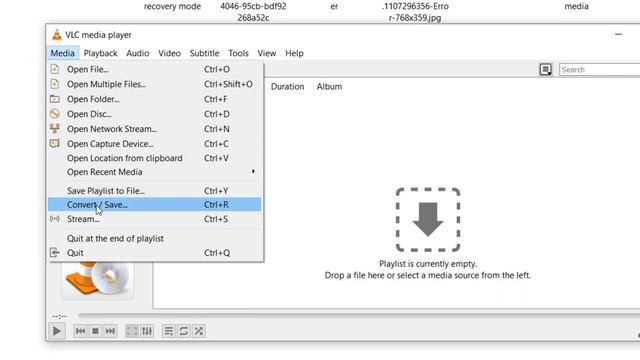Toggle Quit at the end of playlist

(155, 238)
